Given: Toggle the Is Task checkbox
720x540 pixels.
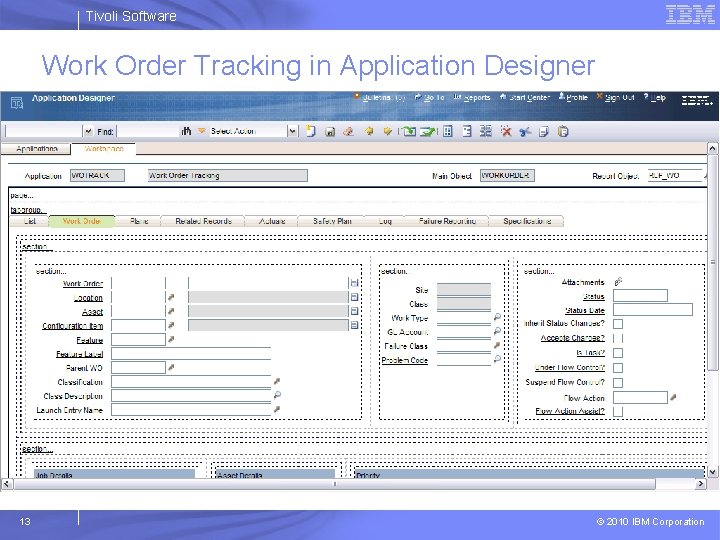Looking at the screenshot, I should [x=618, y=353].
